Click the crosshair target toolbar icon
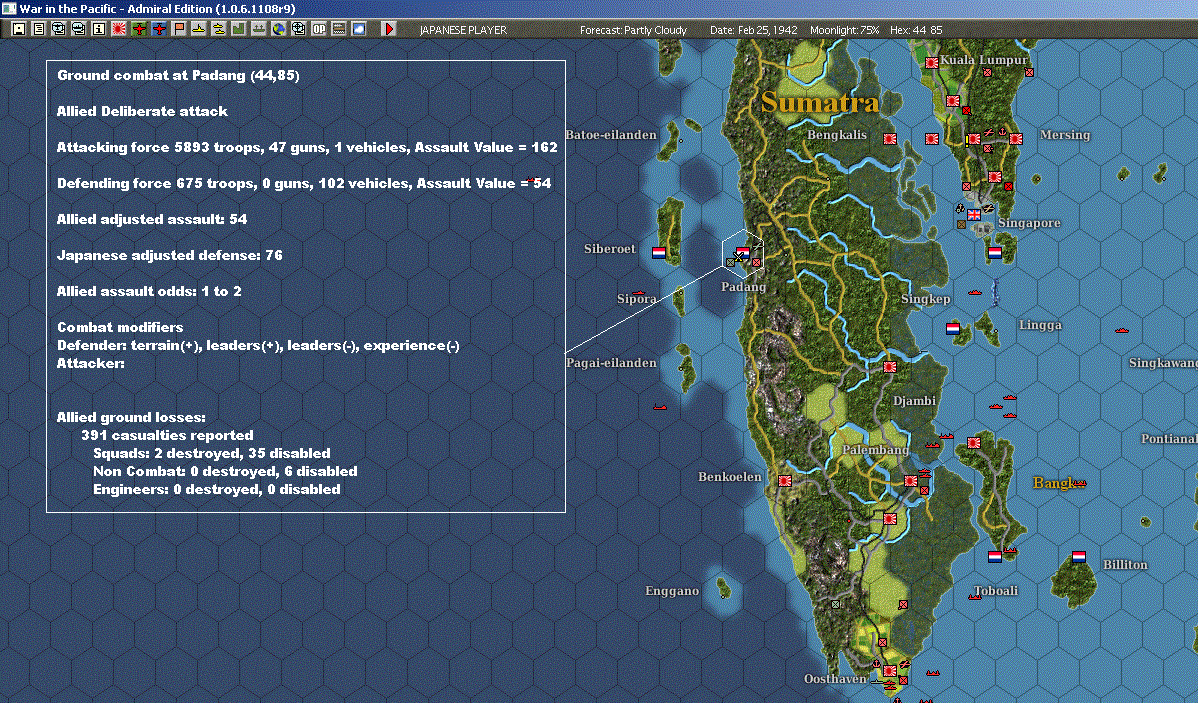The image size is (1198, 703). tap(299, 29)
